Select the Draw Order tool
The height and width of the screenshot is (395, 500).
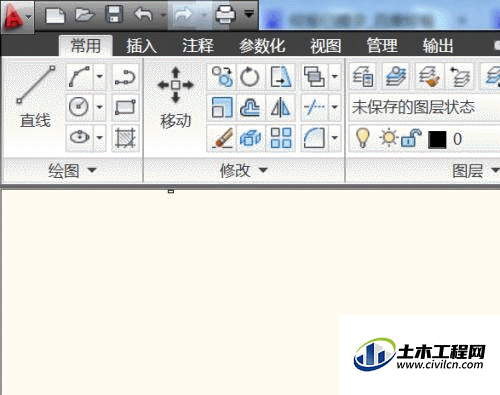click(314, 77)
